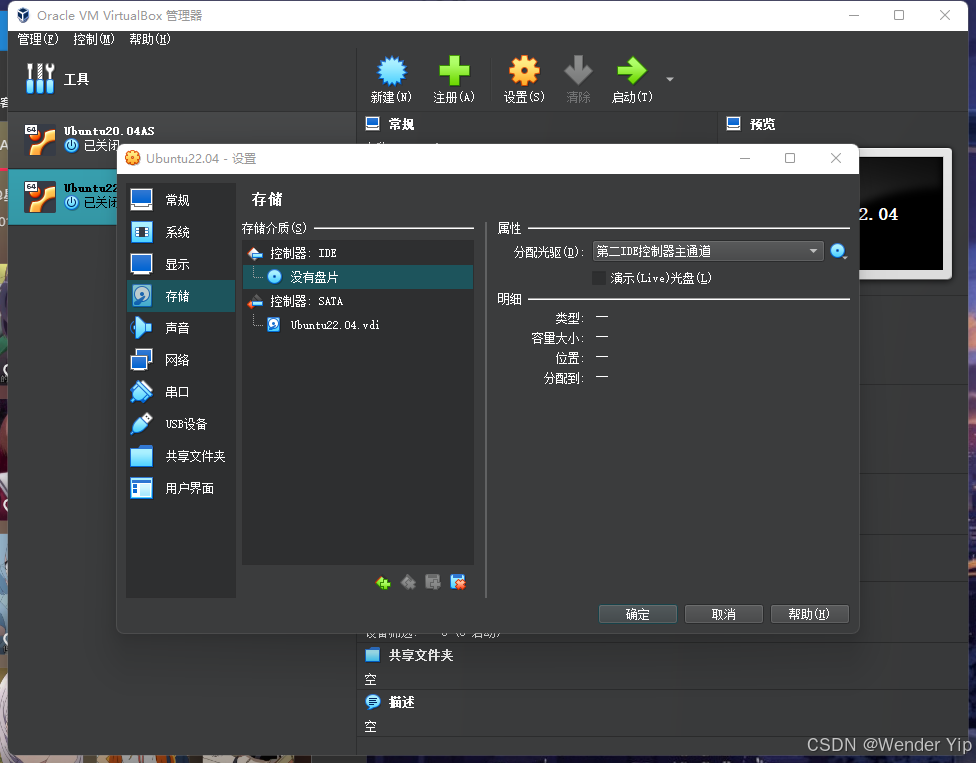Switch to the USB设备 settings category

(181, 424)
